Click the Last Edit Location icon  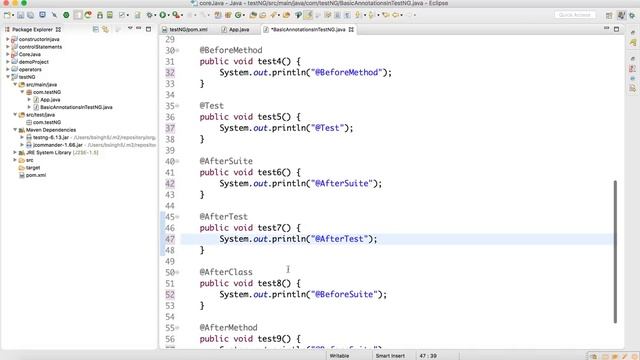385,15
